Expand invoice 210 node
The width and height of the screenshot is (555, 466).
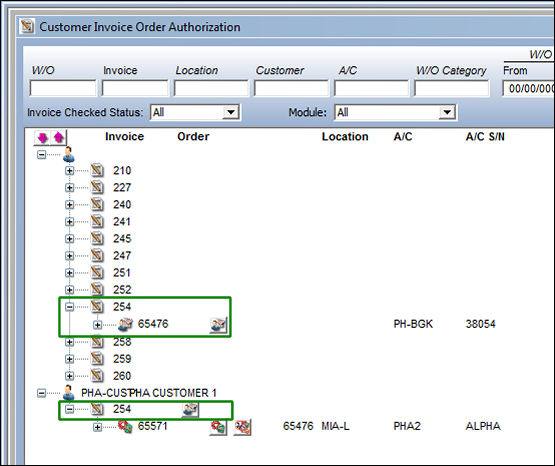pyautogui.click(x=69, y=171)
